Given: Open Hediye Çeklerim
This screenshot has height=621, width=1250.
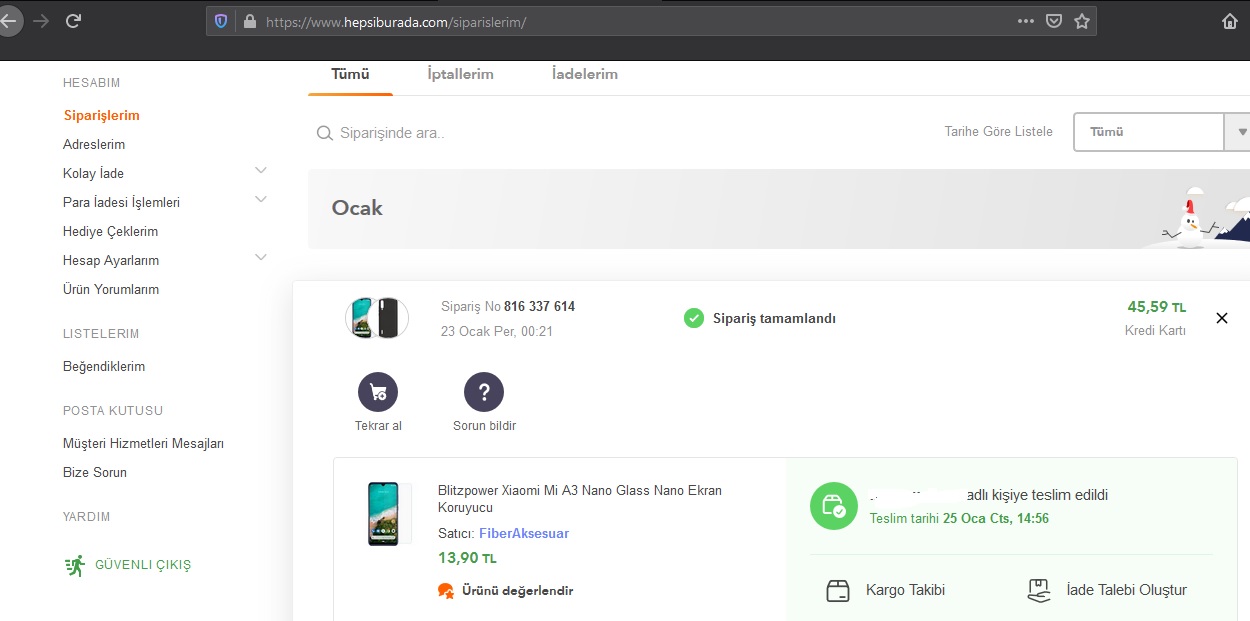Looking at the screenshot, I should [x=110, y=232].
